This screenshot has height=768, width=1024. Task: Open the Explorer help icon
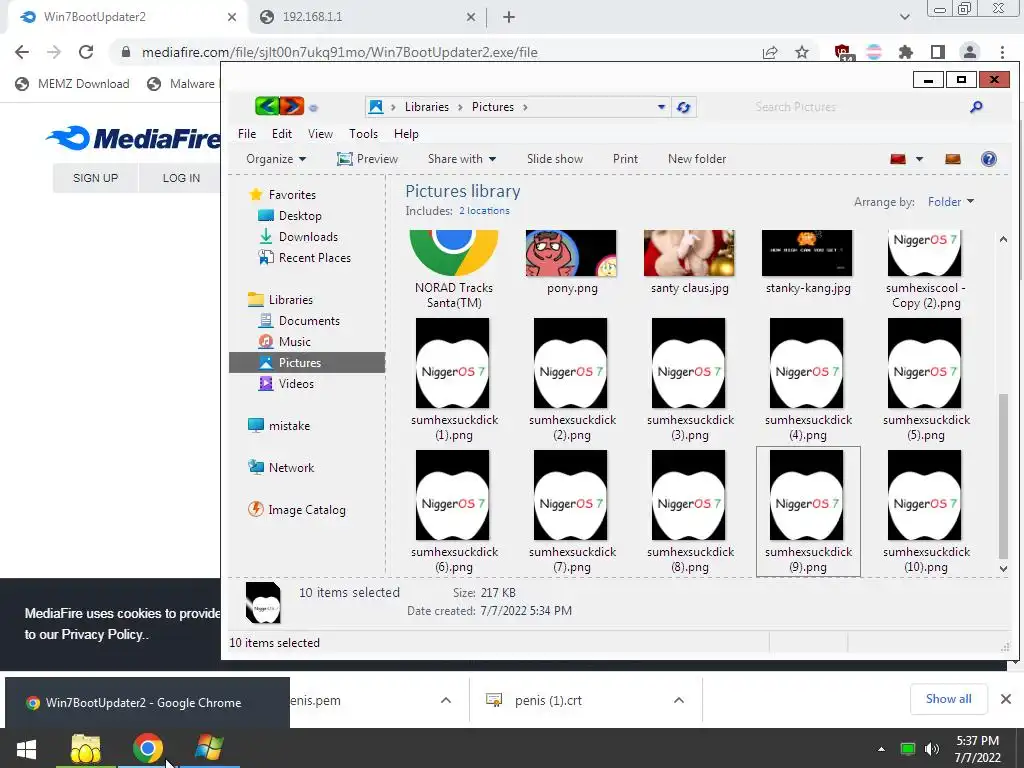tap(989, 159)
